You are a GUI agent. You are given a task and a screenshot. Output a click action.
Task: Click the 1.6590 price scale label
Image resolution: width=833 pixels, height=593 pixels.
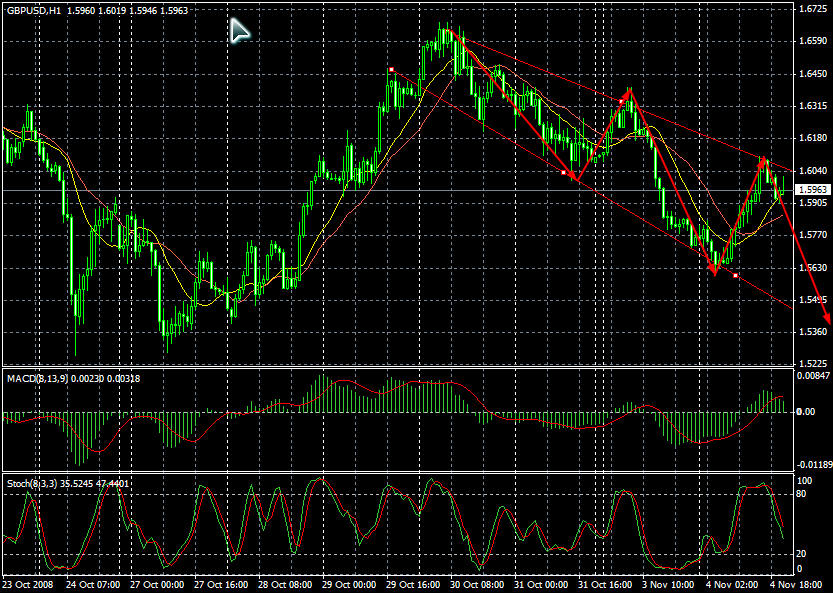tap(813, 41)
